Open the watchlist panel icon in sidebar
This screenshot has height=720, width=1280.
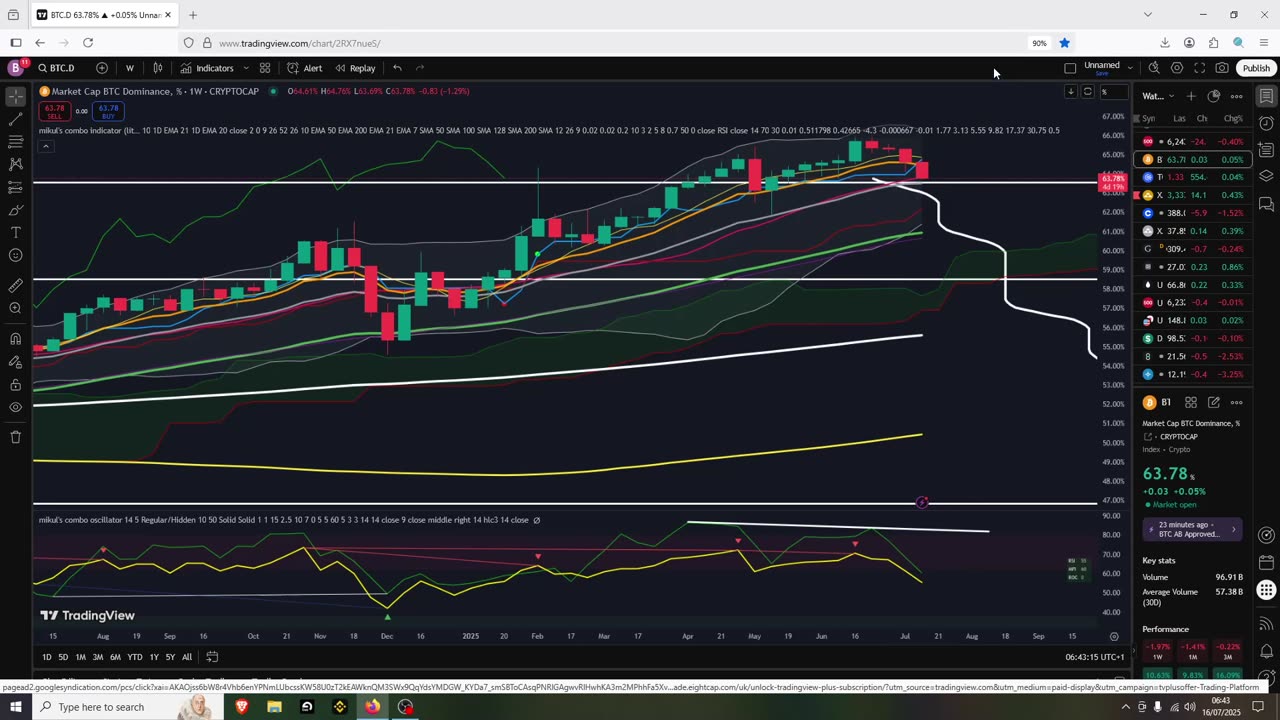[1266, 96]
